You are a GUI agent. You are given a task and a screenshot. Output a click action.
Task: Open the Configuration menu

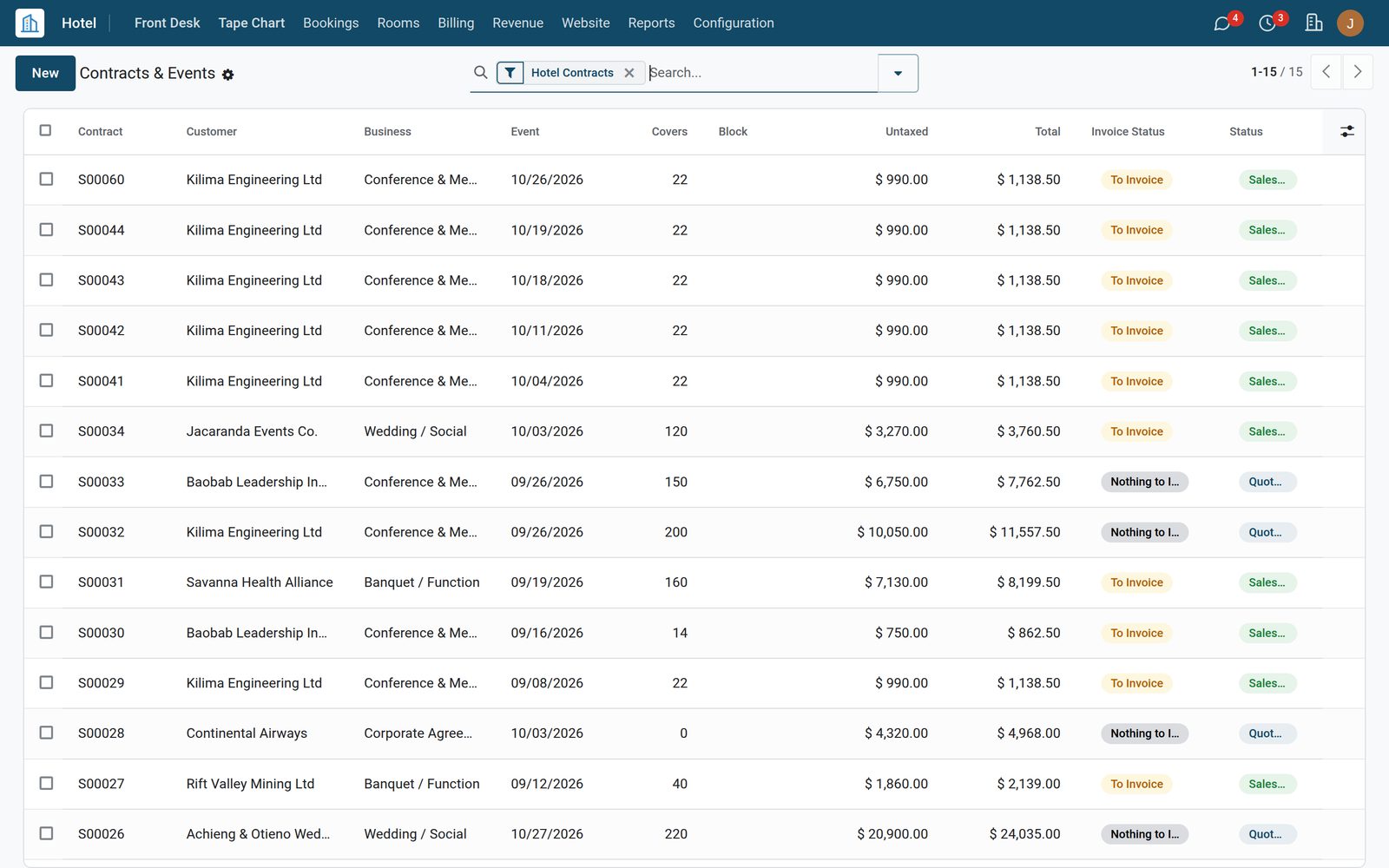click(x=734, y=23)
